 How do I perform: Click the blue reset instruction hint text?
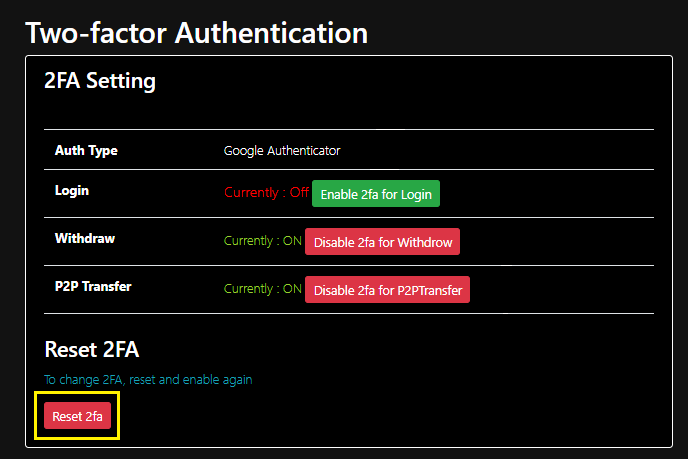148,380
